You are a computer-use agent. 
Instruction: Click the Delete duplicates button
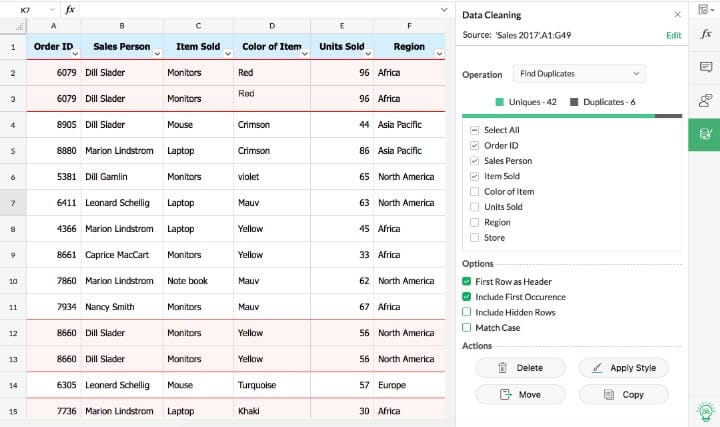tap(520, 368)
